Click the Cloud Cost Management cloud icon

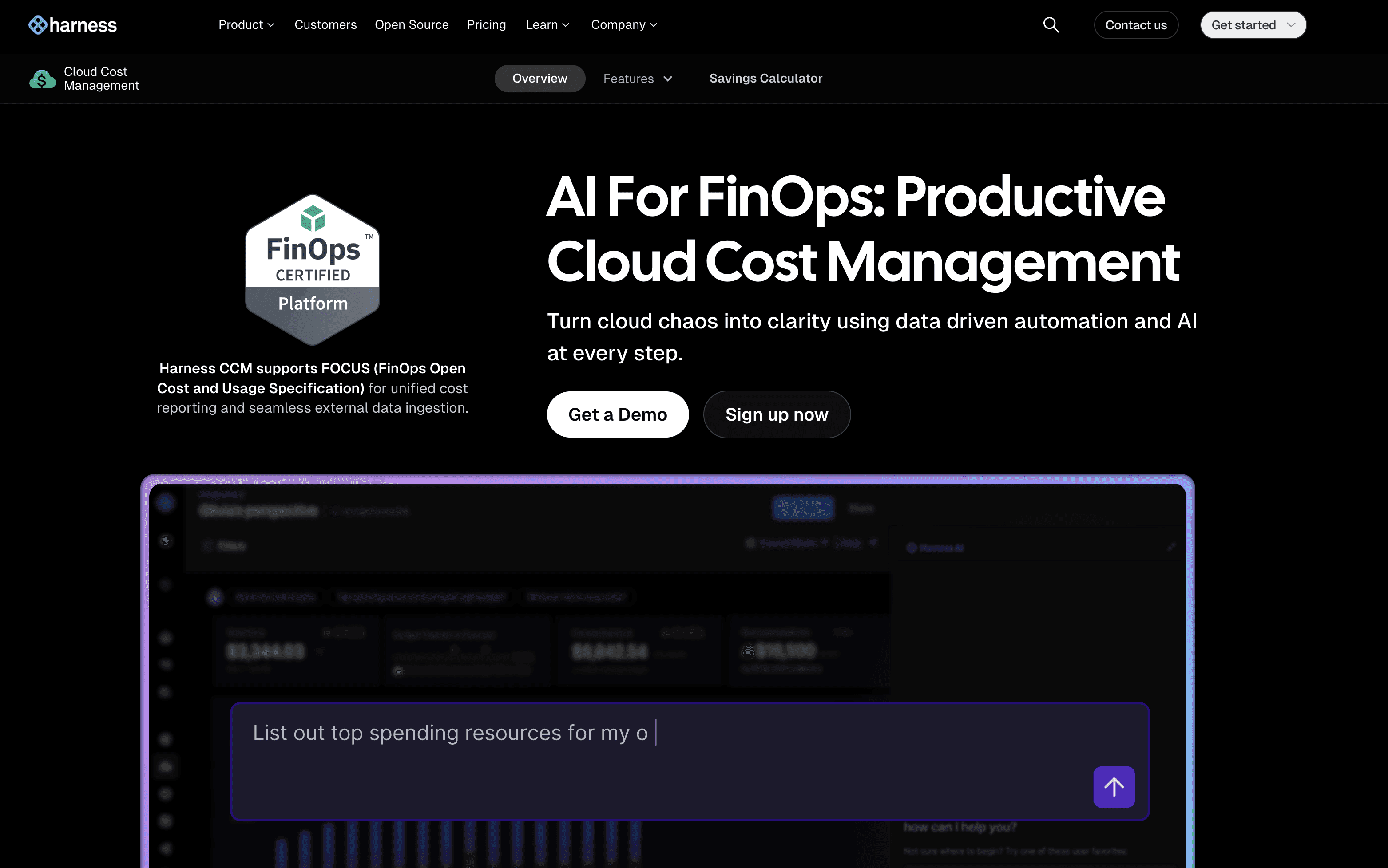42,79
